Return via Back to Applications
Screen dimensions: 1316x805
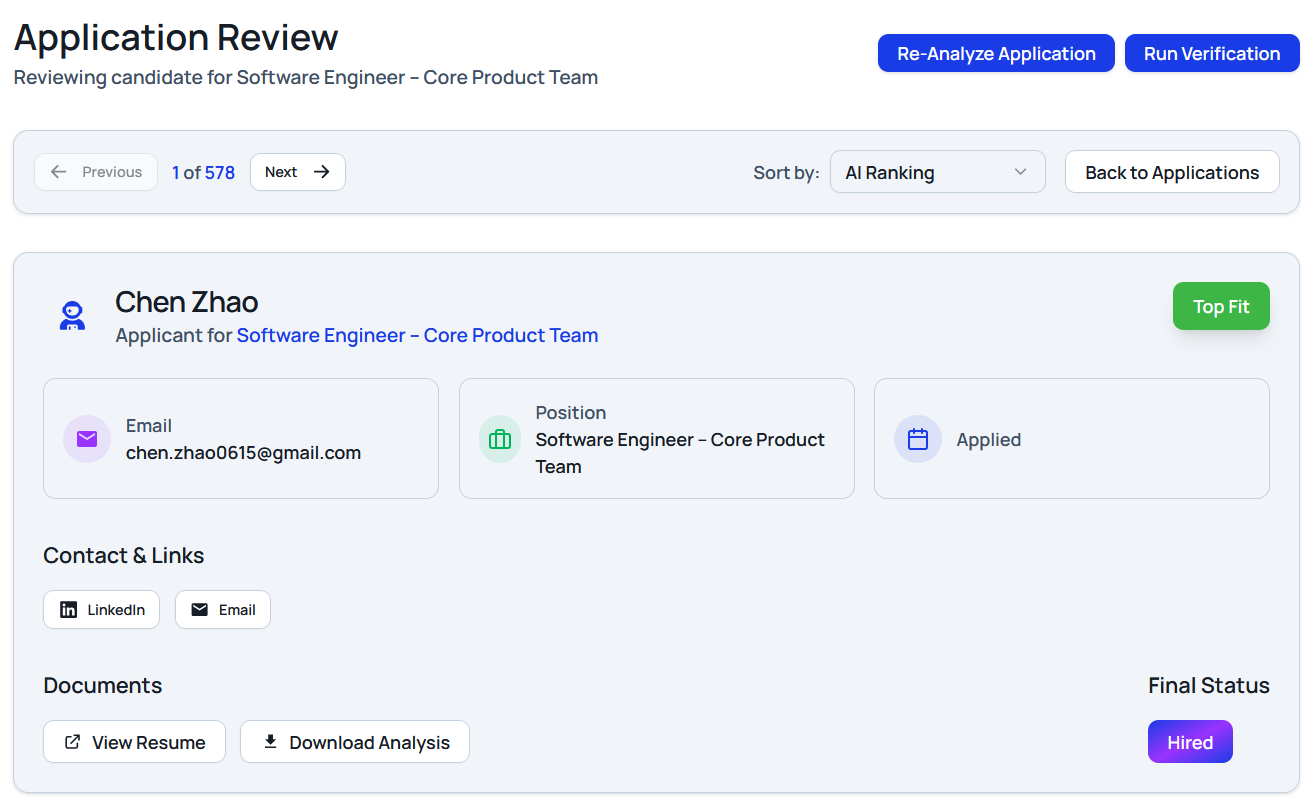[x=1172, y=172]
